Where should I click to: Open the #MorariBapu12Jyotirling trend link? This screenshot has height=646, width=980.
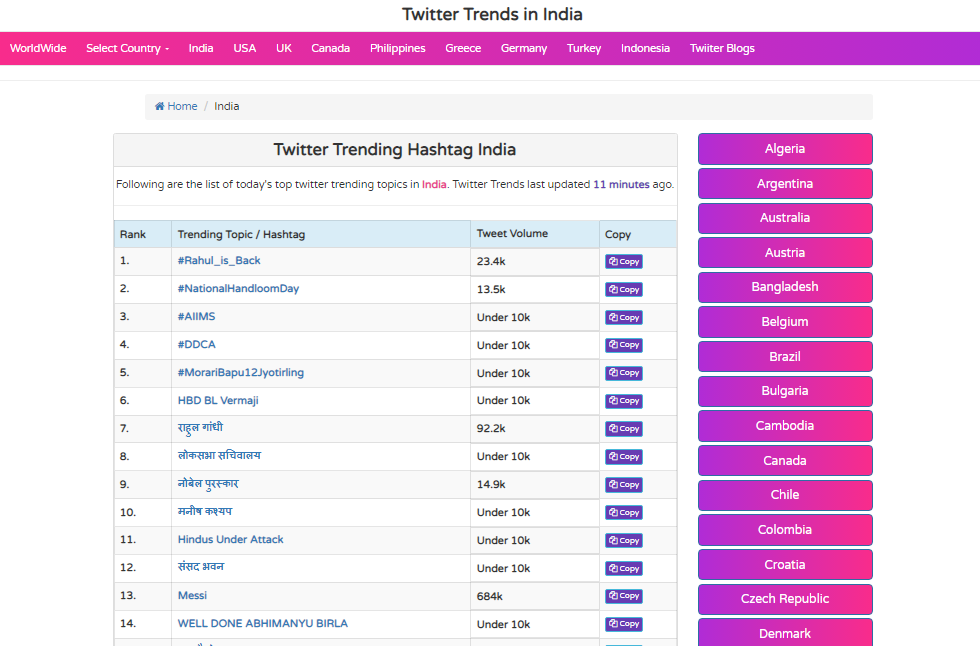coord(241,372)
